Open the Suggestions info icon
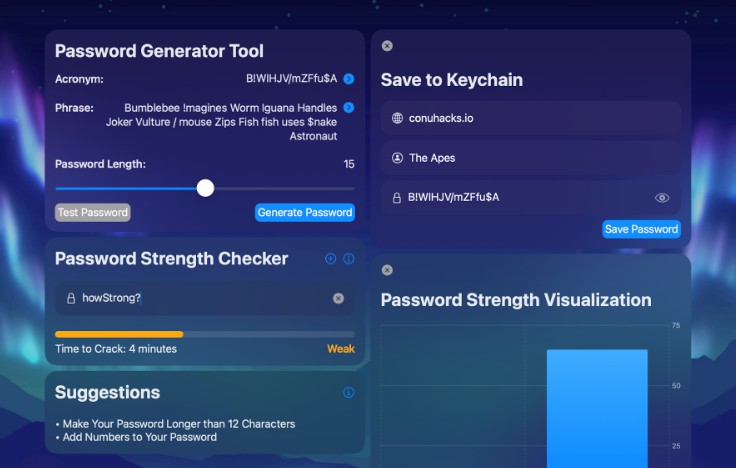The height and width of the screenshot is (468, 736). 348,393
